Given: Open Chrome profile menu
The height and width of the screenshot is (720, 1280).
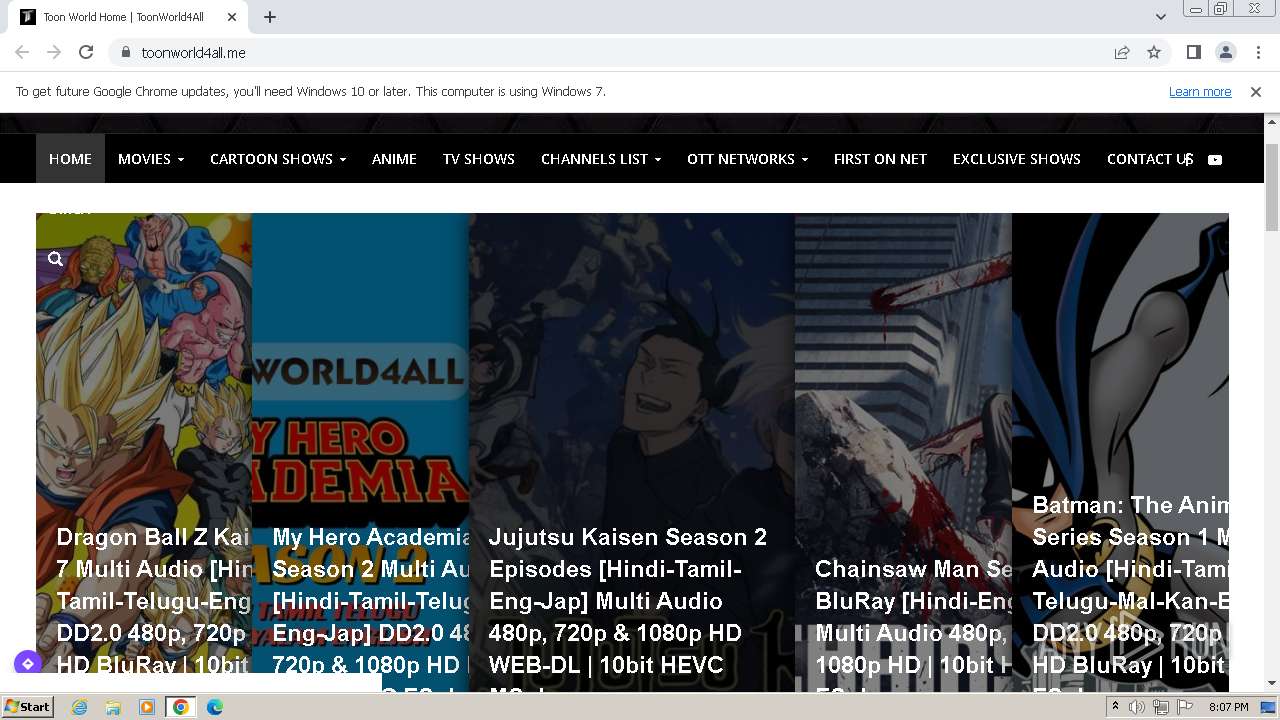Looking at the screenshot, I should pyautogui.click(x=1226, y=52).
